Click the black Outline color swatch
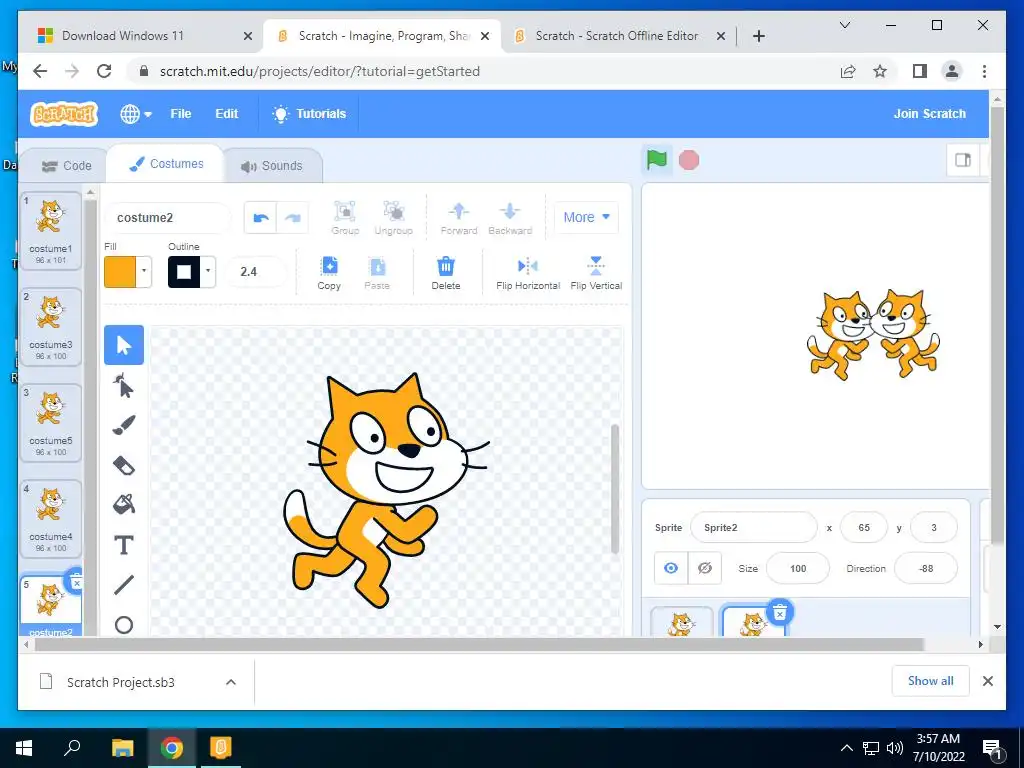The image size is (1024, 768). tap(184, 271)
